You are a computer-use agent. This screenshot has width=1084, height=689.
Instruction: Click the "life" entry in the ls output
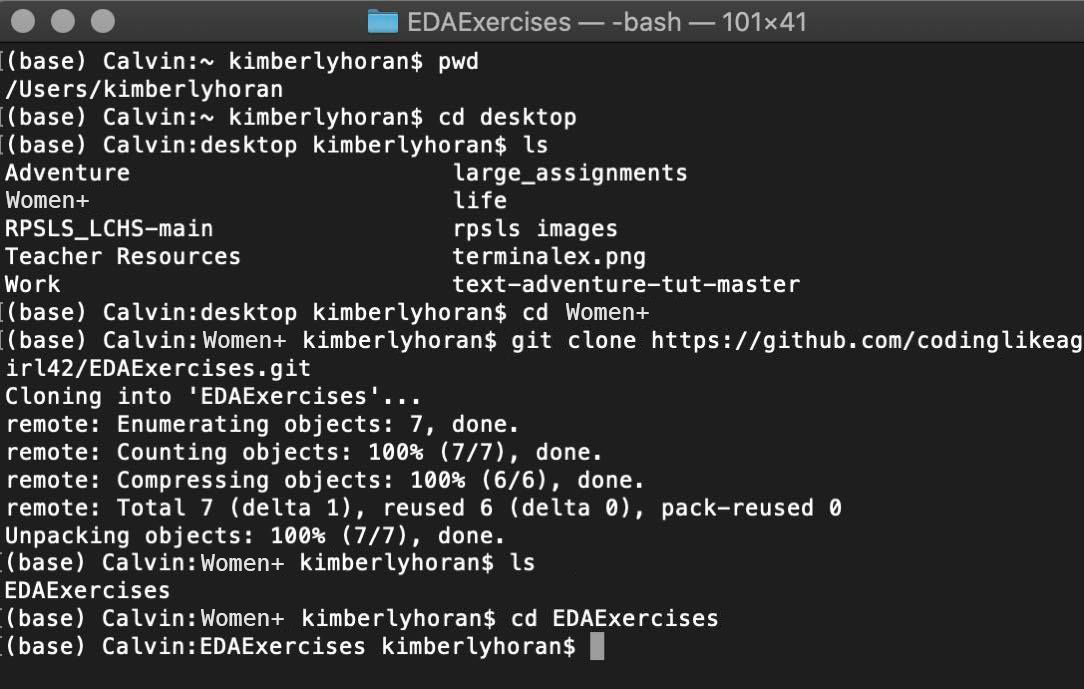[480, 201]
